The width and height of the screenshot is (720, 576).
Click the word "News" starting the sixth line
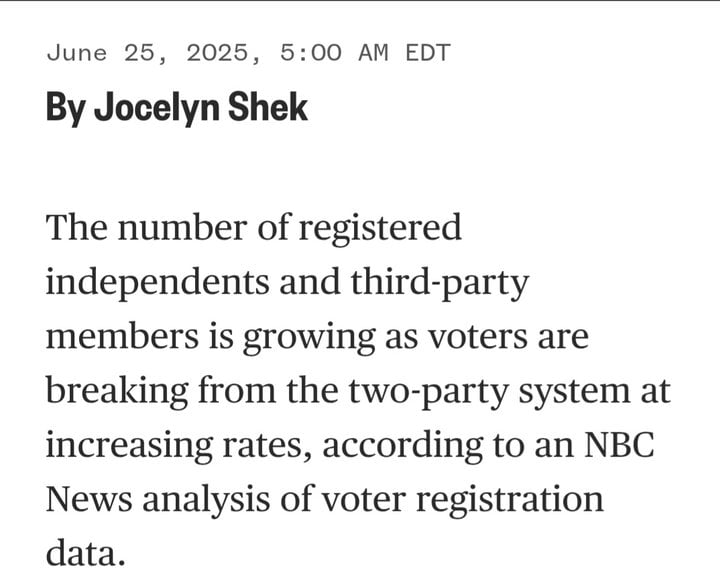click(x=89, y=499)
